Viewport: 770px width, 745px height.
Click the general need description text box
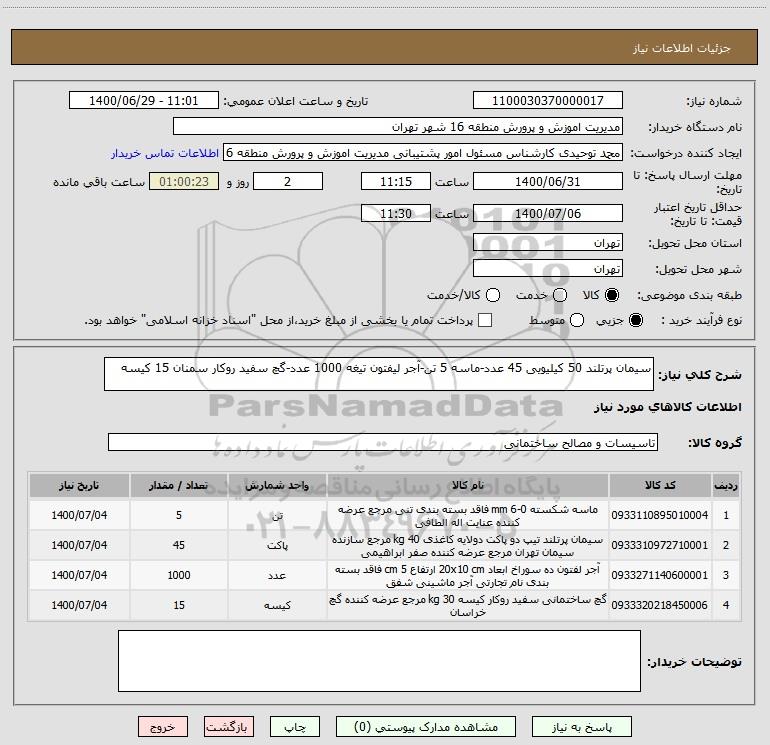coord(379,374)
